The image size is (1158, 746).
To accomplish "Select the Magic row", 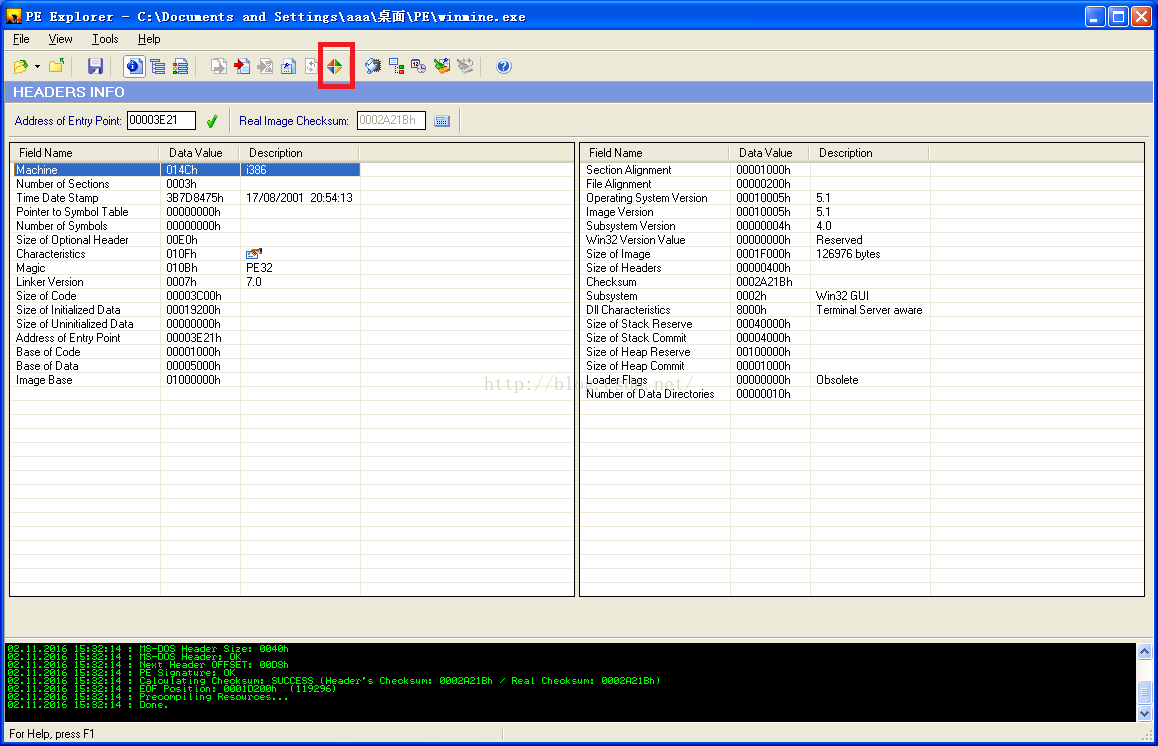I will point(186,268).
